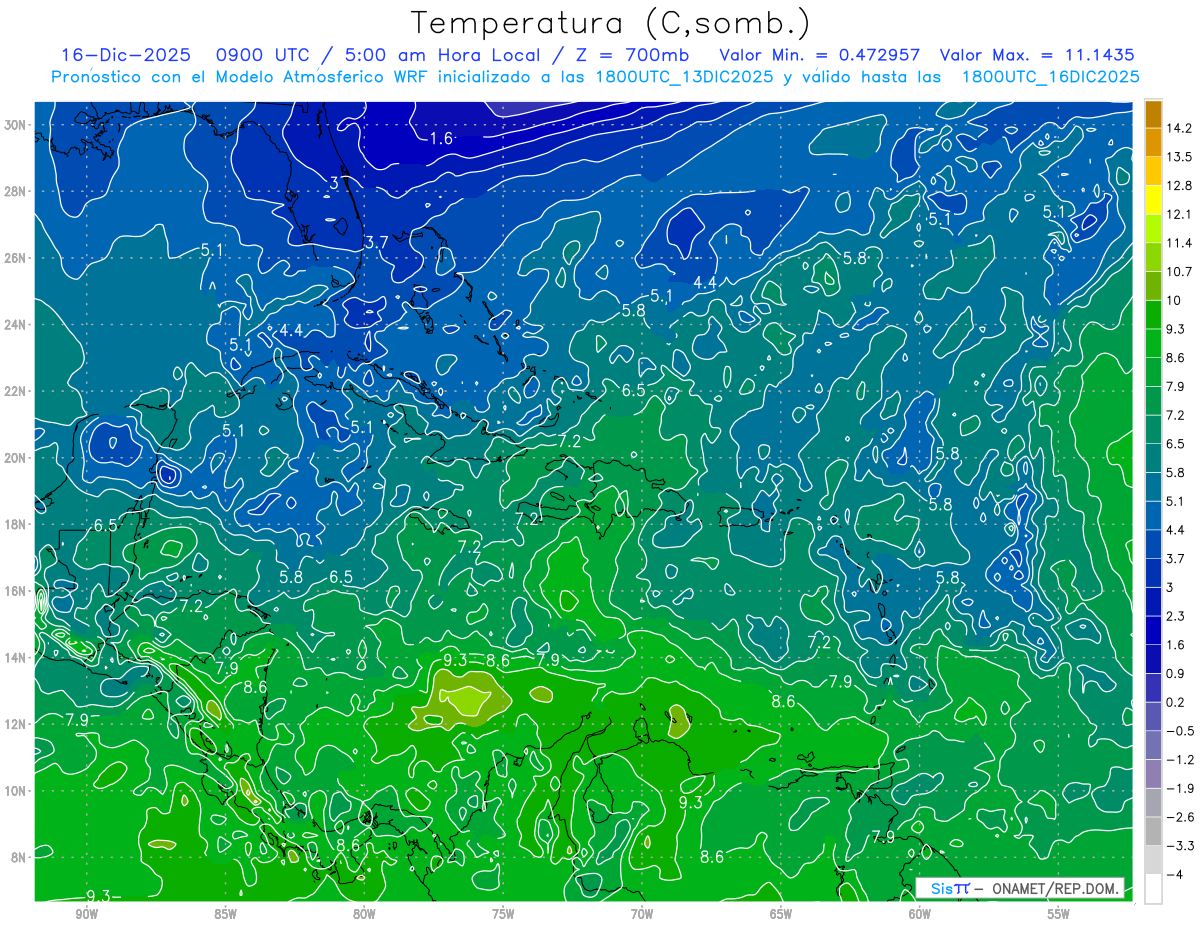1200x927 pixels.
Task: Click the '-0.5' color bar label
Action: (x=1179, y=731)
